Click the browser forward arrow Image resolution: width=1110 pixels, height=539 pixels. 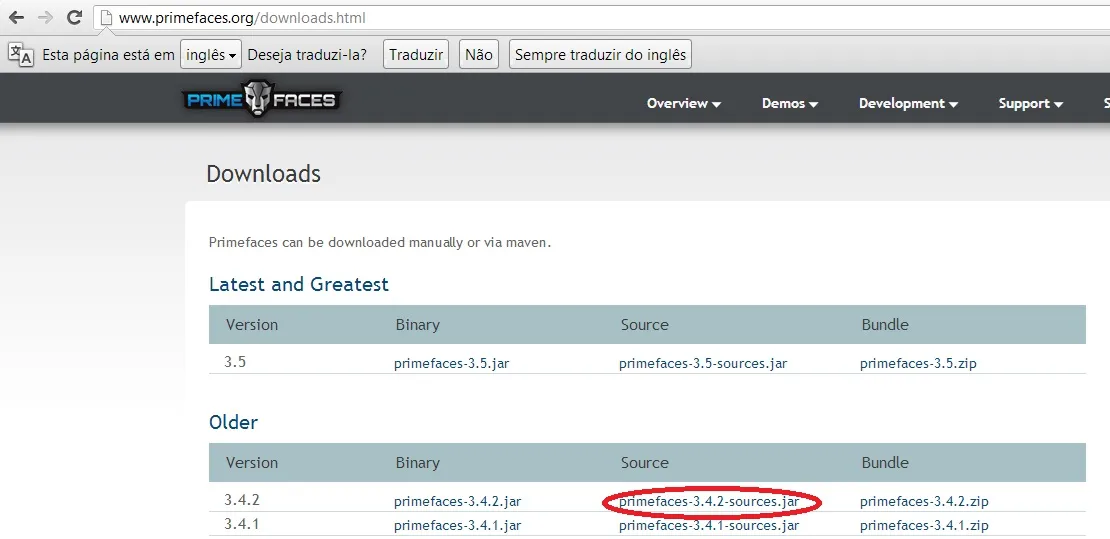click(x=45, y=18)
